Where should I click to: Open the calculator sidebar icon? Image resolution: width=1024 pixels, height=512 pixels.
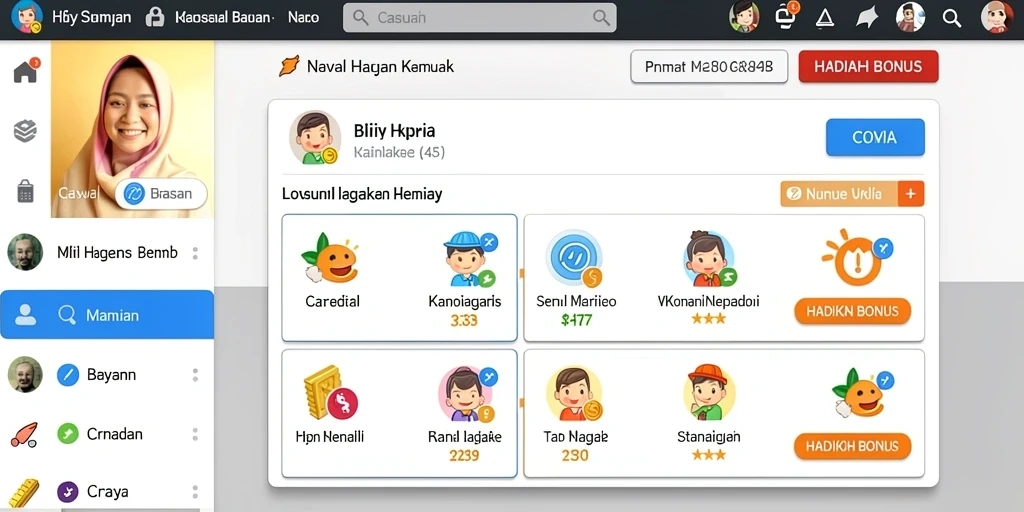pos(25,191)
